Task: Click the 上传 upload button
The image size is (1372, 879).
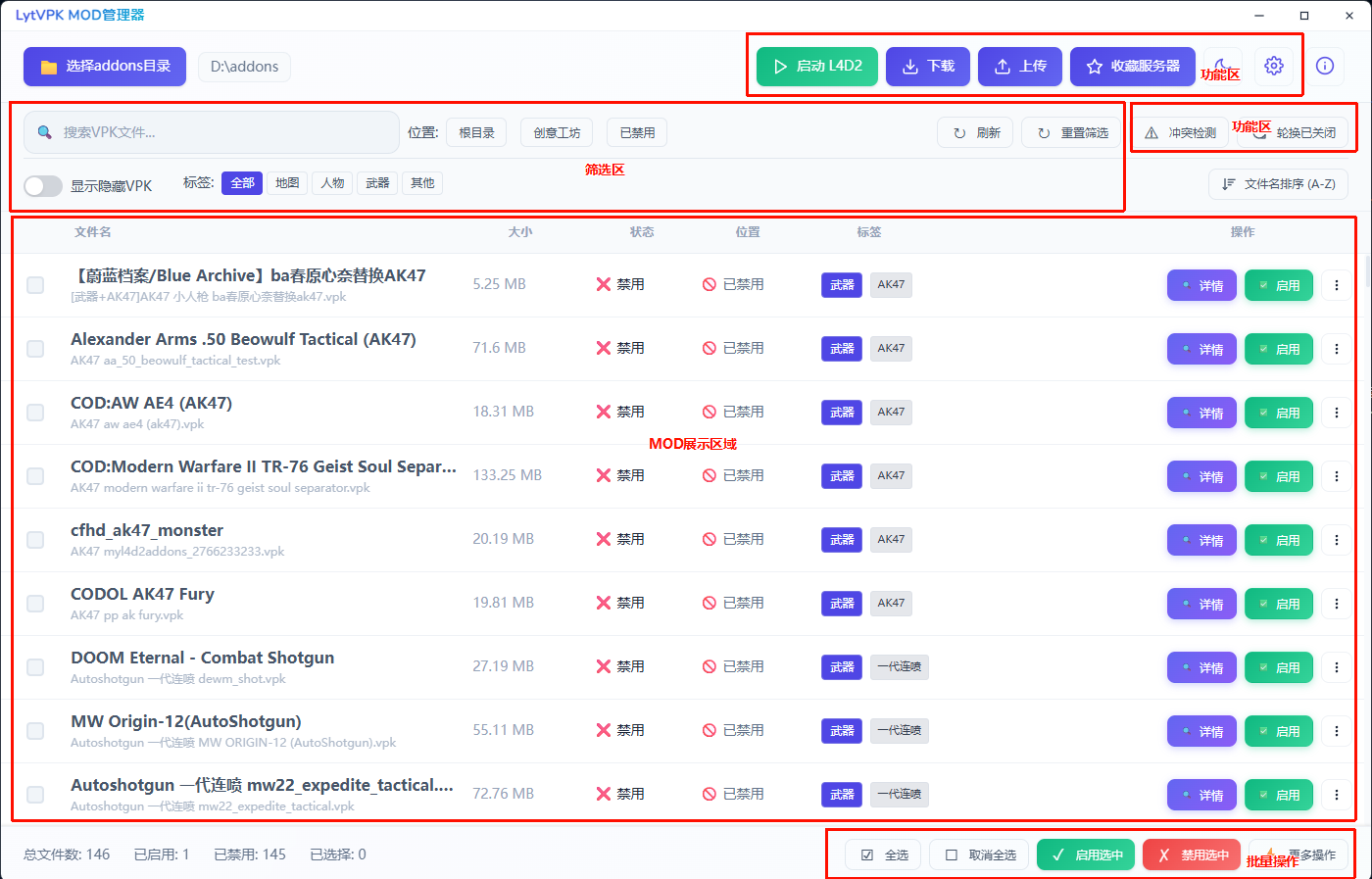Action: [1019, 67]
